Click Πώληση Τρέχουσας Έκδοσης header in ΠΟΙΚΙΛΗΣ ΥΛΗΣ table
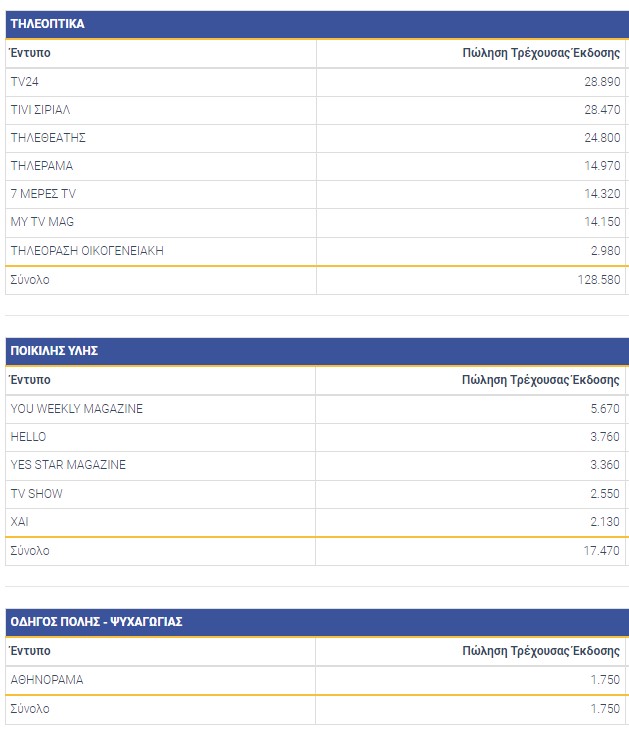Viewport: 629px width, 753px height. point(540,380)
